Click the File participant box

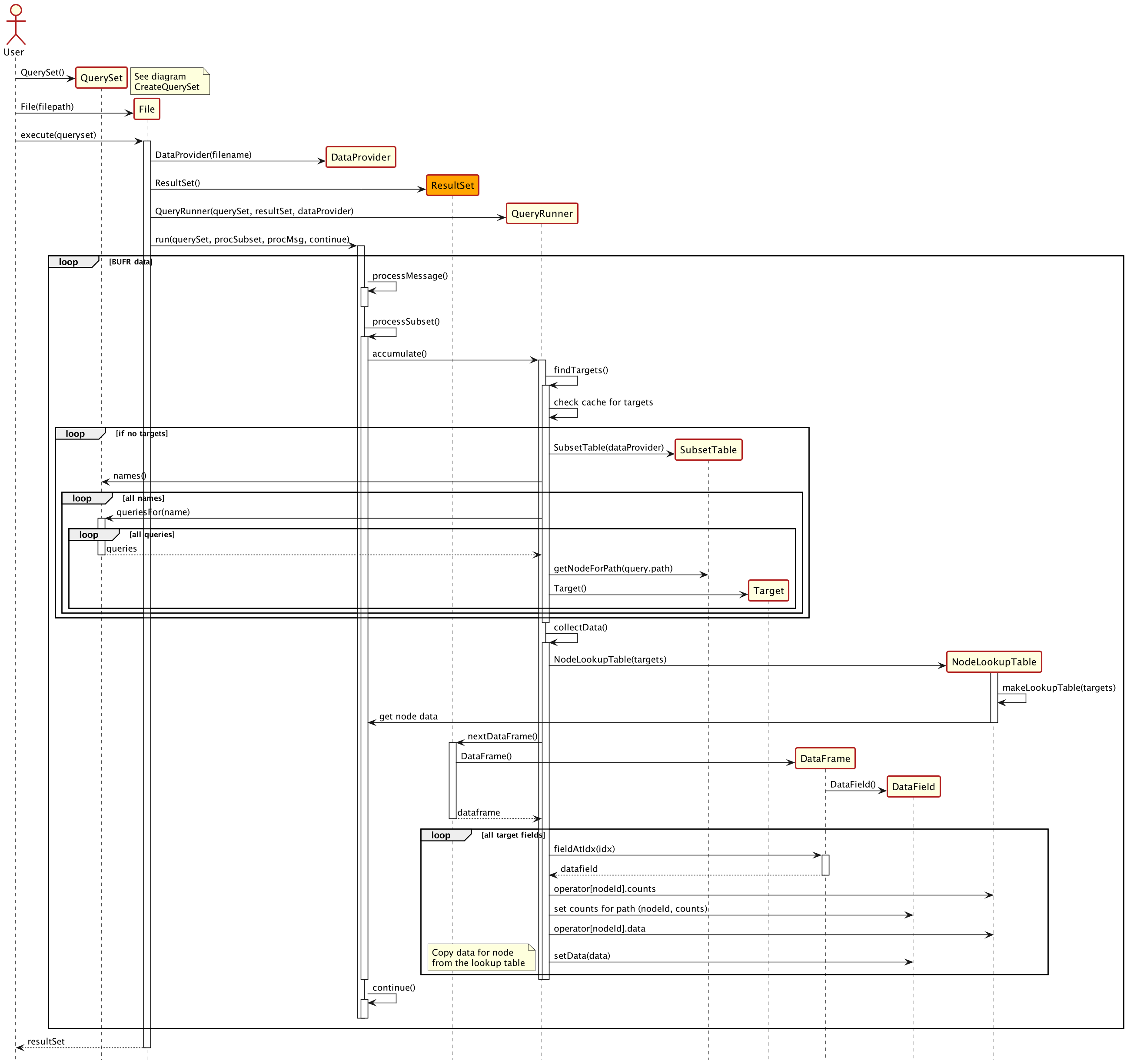click(x=146, y=109)
